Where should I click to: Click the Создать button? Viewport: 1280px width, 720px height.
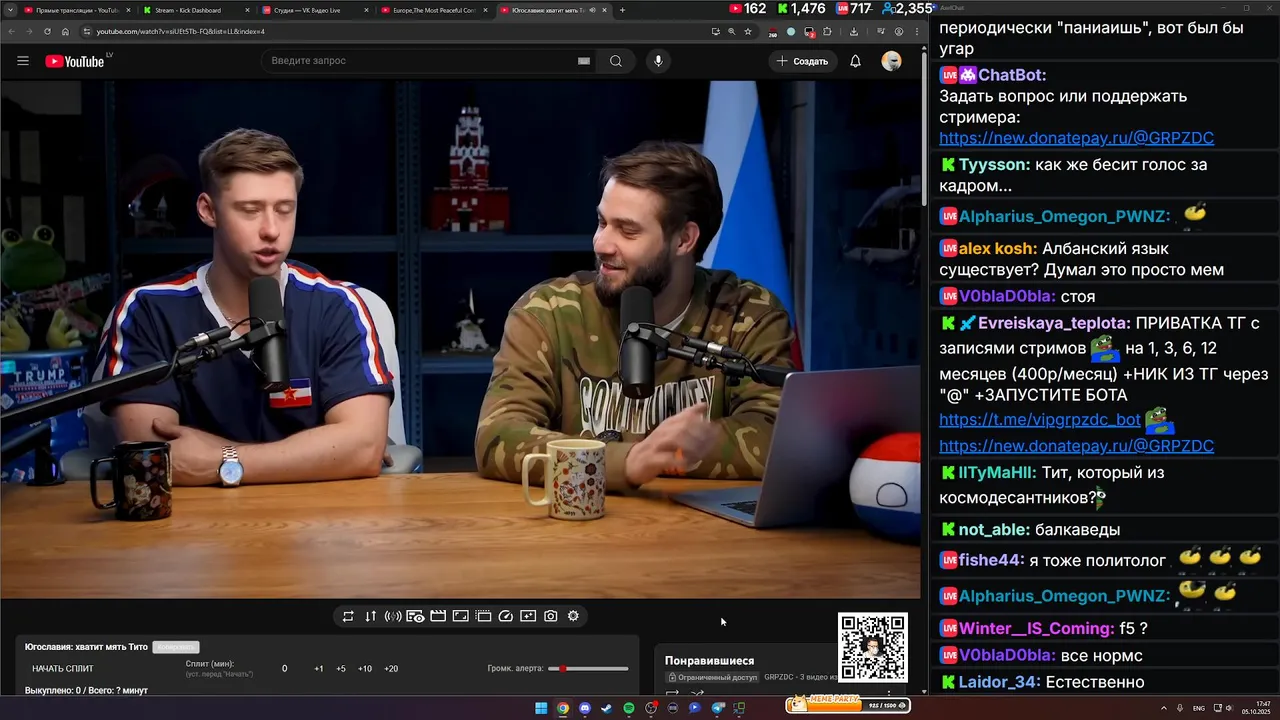click(x=802, y=61)
